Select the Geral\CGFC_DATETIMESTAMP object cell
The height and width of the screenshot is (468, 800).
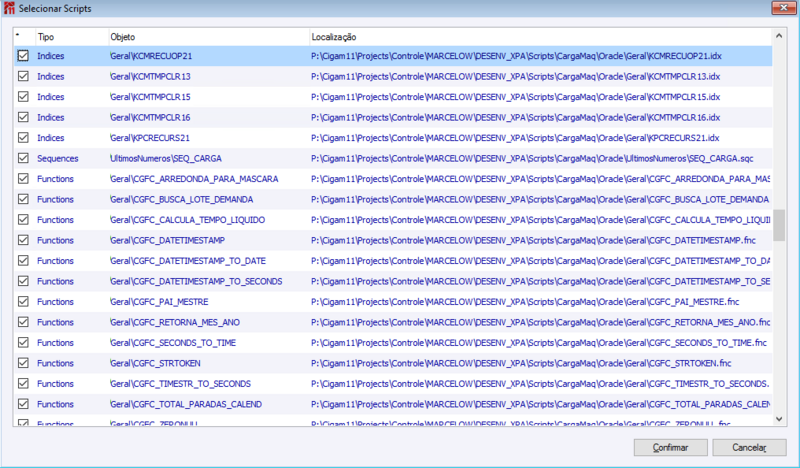tap(167, 240)
